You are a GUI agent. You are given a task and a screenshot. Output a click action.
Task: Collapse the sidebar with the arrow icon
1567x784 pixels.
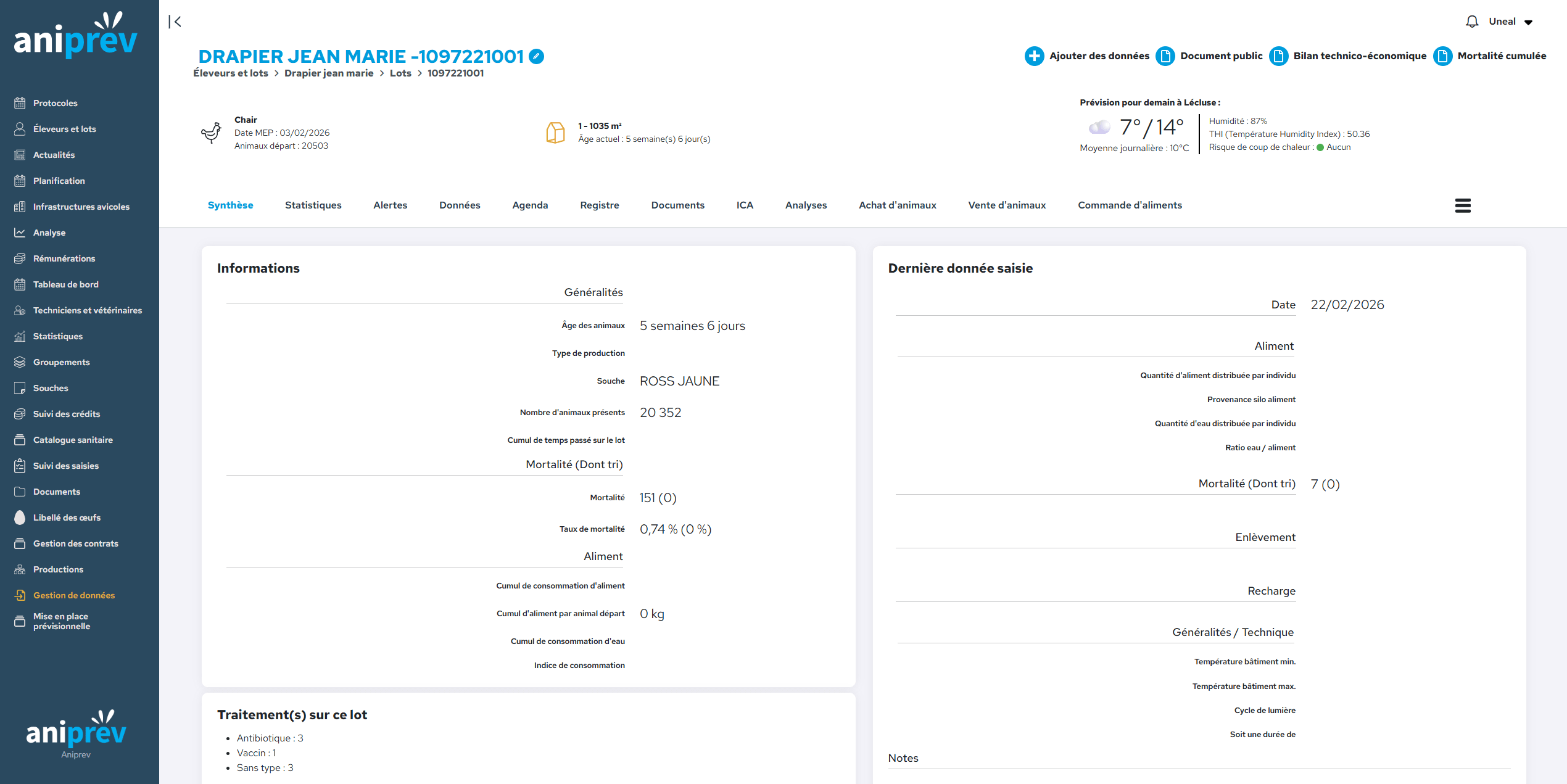[175, 22]
